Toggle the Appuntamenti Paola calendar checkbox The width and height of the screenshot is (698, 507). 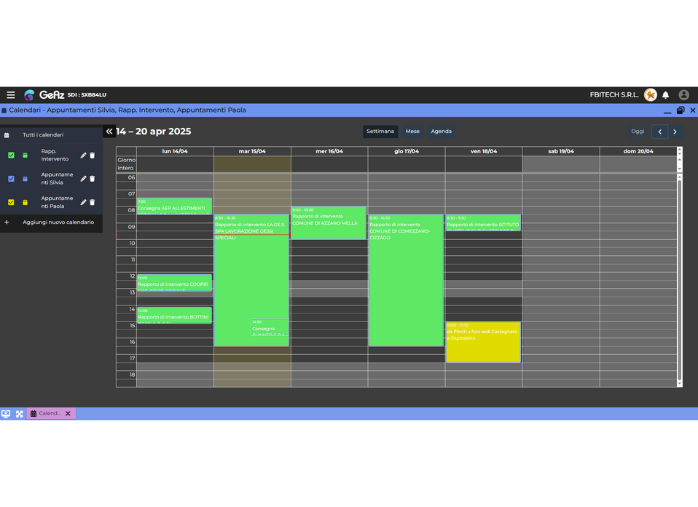pyautogui.click(x=11, y=202)
